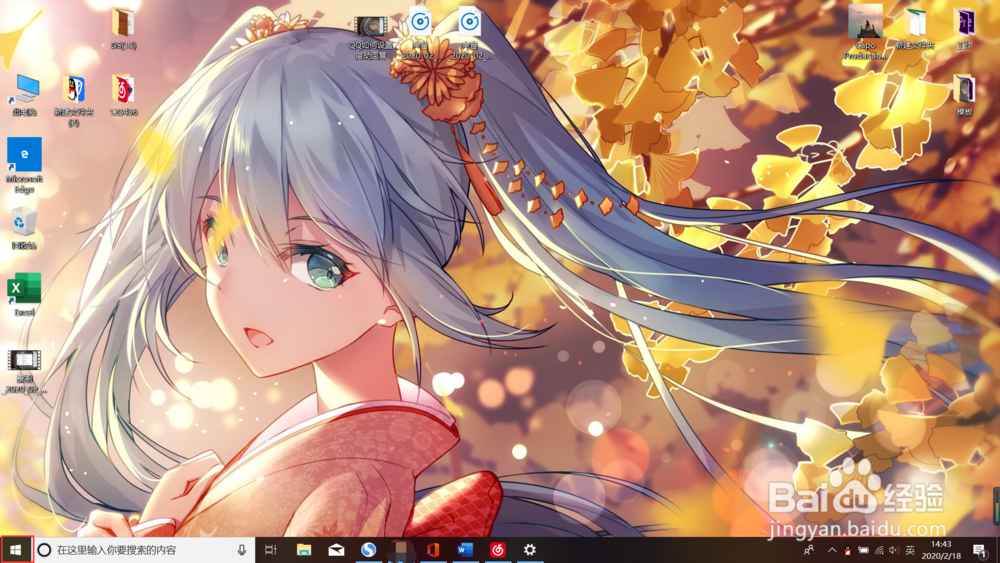Viewport: 1000px width, 563px height.
Task: Select the 录制_2020_02 video file
Action: [x=24, y=371]
